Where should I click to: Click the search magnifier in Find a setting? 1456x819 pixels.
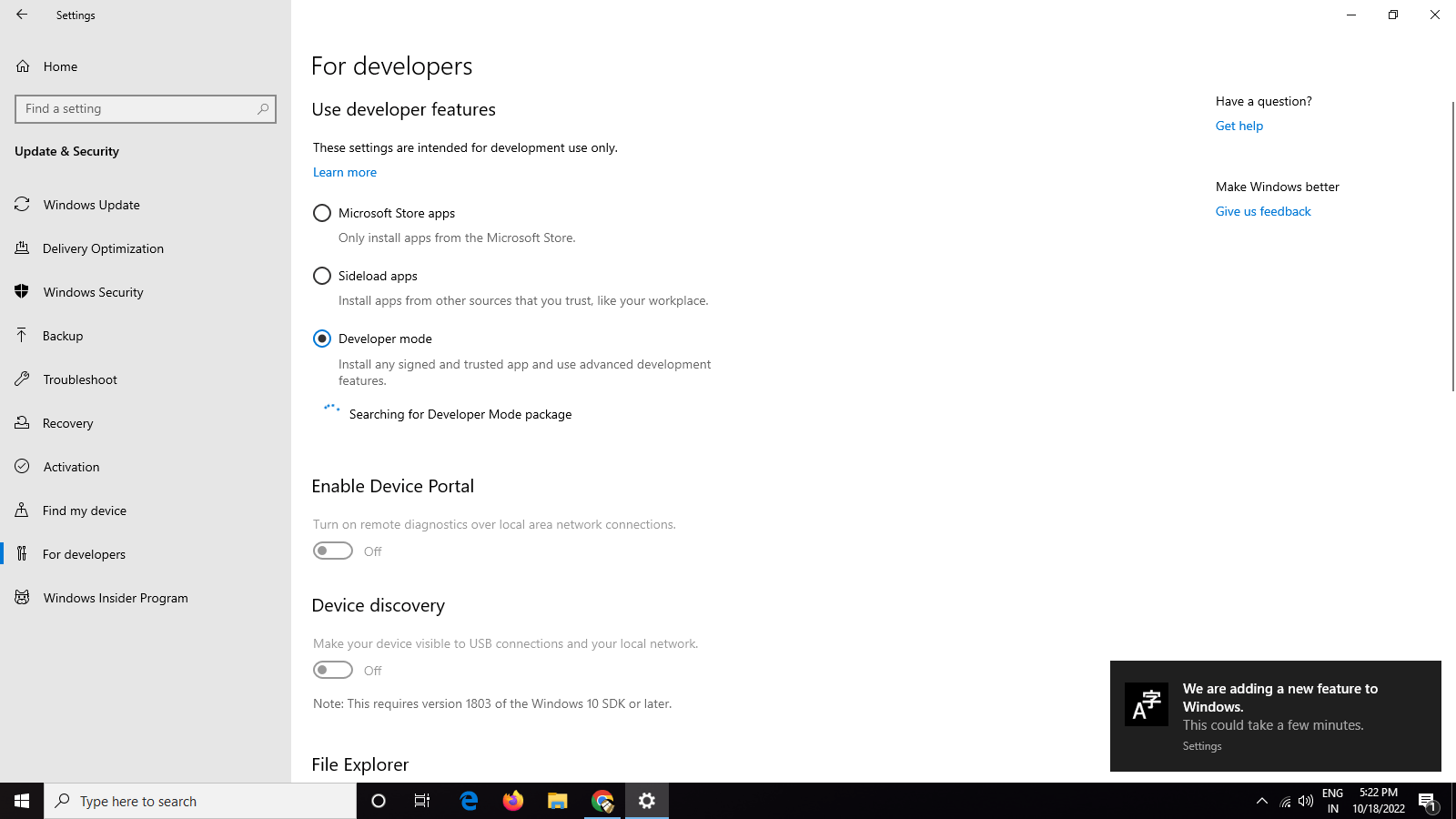pyautogui.click(x=263, y=108)
